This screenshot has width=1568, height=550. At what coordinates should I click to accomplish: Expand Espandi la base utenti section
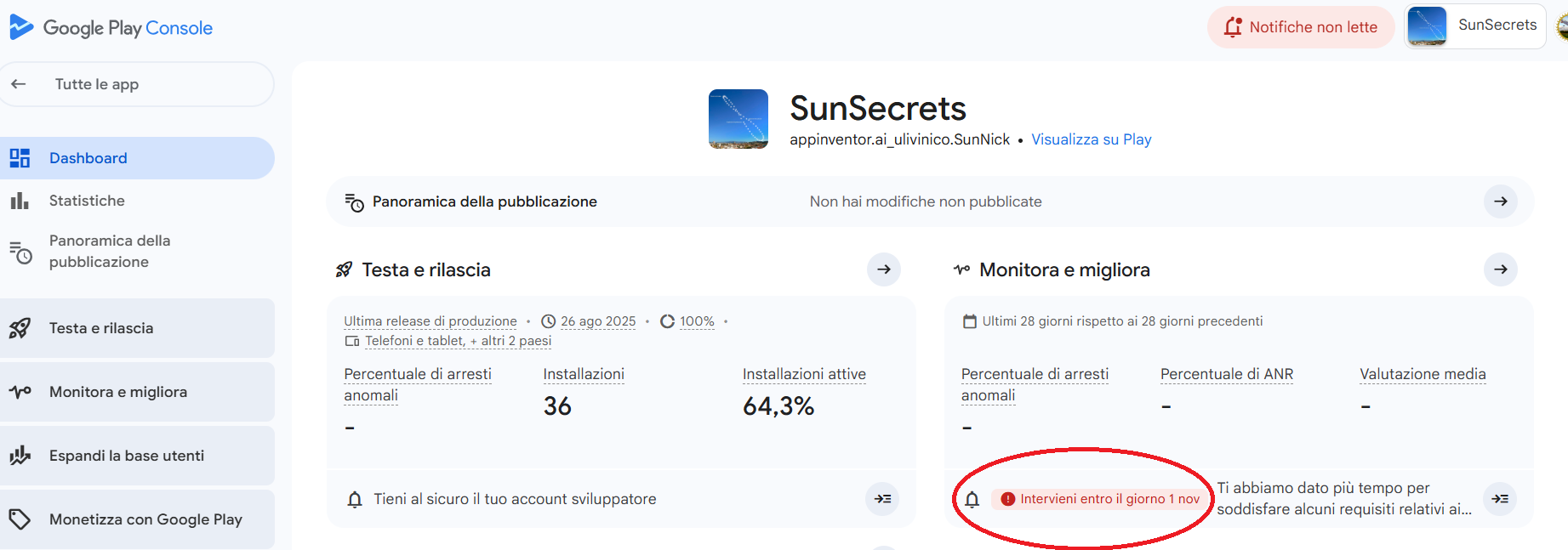127,456
